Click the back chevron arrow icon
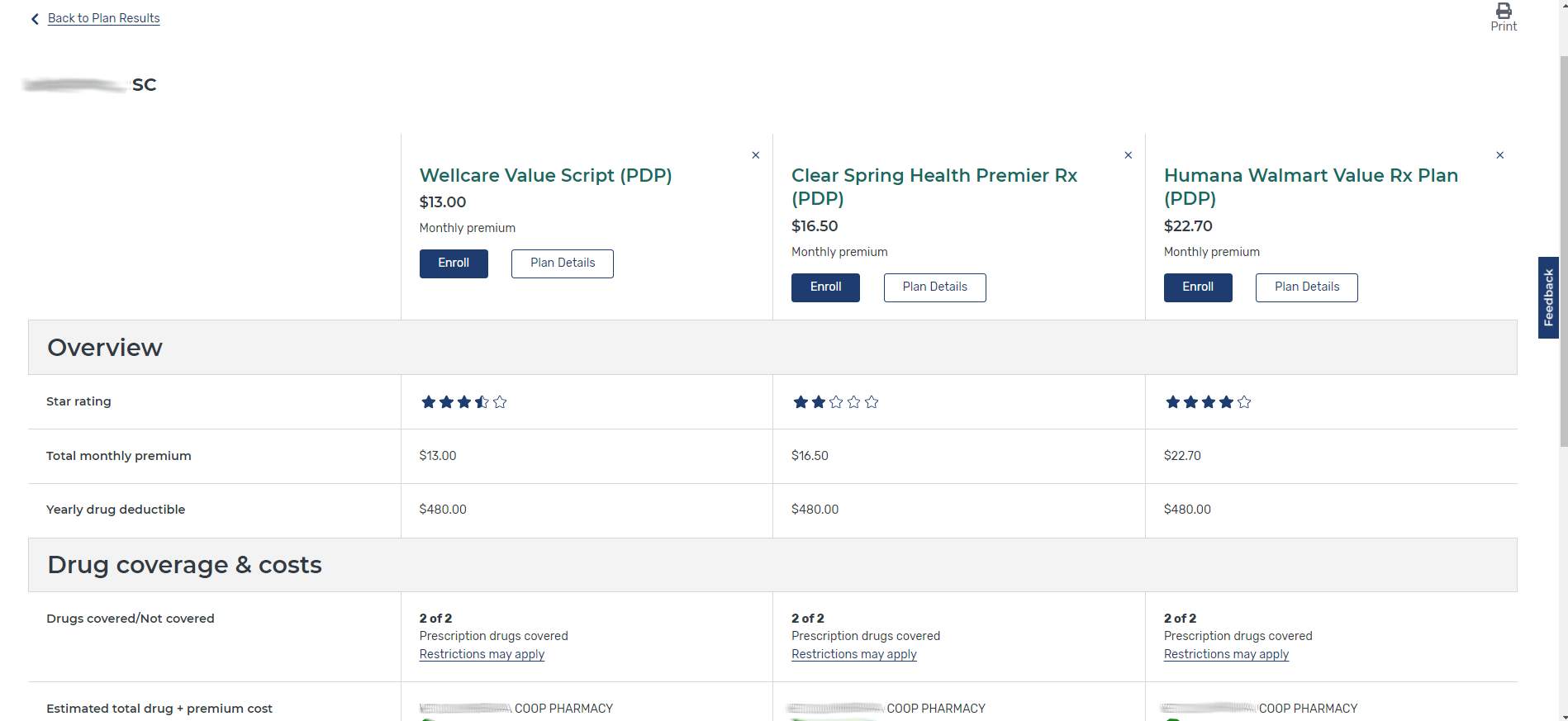Image resolution: width=1568 pixels, height=721 pixels. pos(35,18)
